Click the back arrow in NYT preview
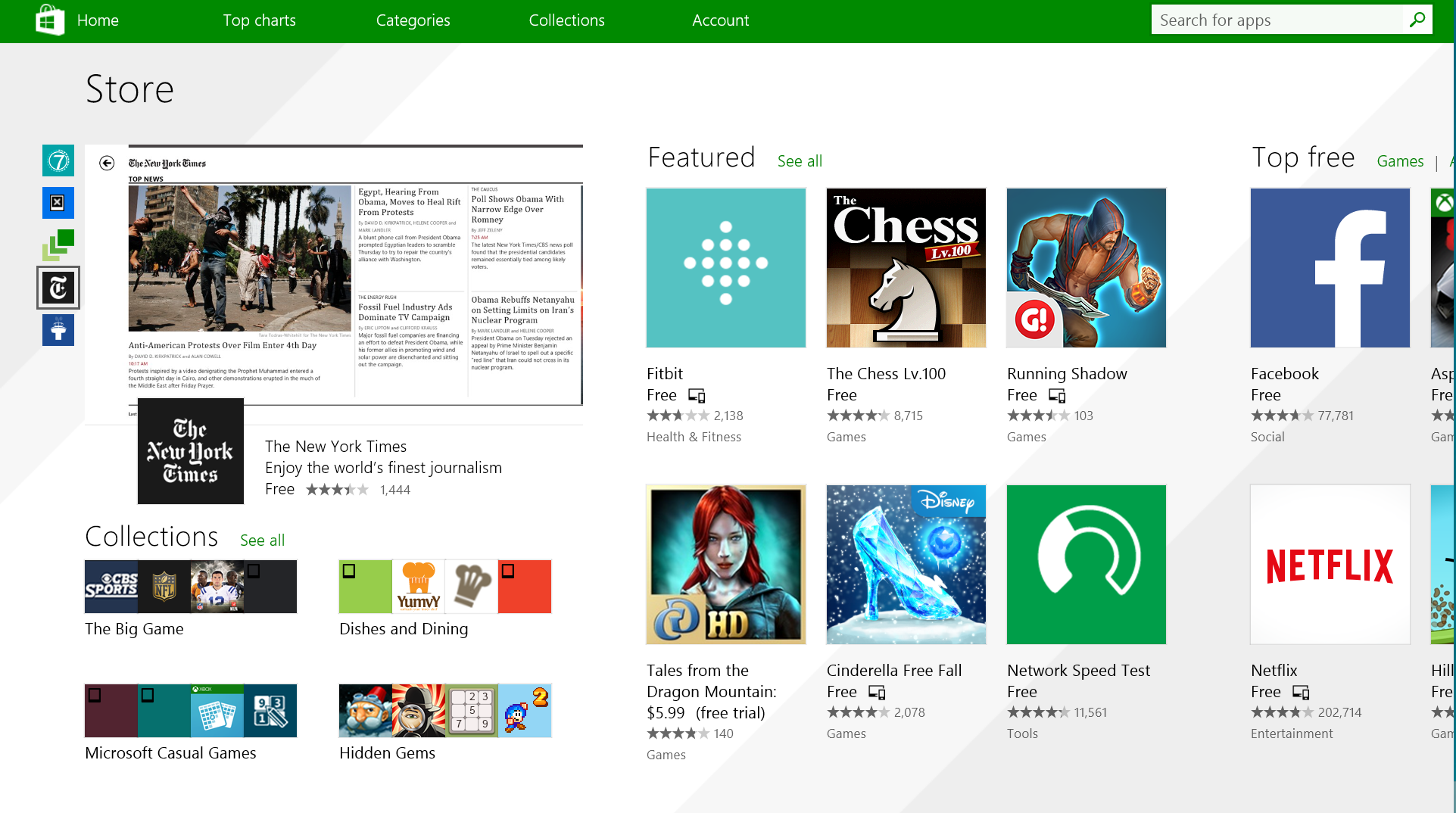This screenshot has width=1456, height=813. [x=107, y=163]
